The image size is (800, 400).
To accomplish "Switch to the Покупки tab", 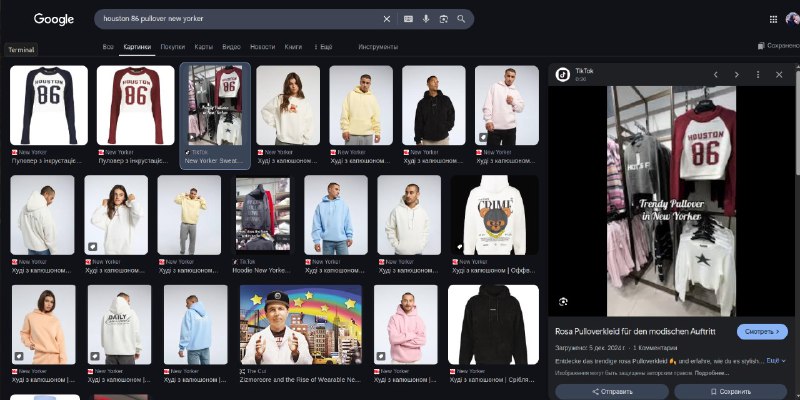I will (x=172, y=46).
